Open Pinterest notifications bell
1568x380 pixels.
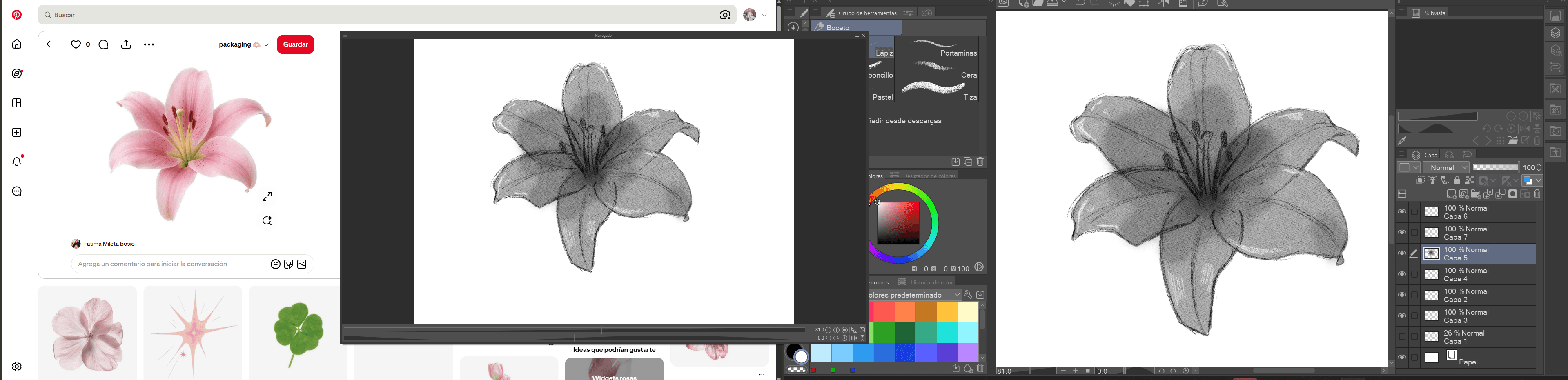coord(17,161)
